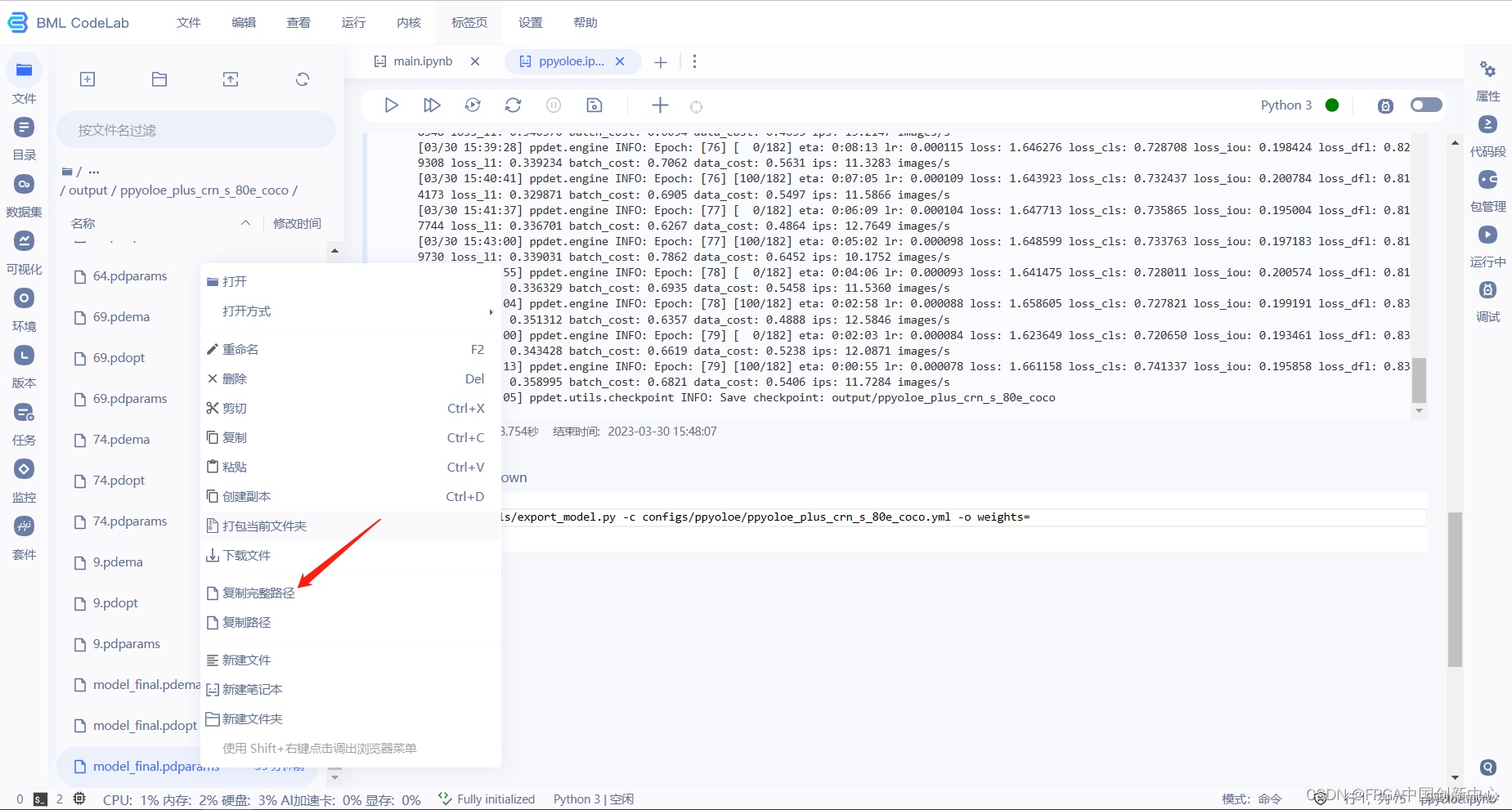The width and height of the screenshot is (1512, 810).
Task: Restart kernel and run all icon
Action: pyautogui.click(x=473, y=105)
